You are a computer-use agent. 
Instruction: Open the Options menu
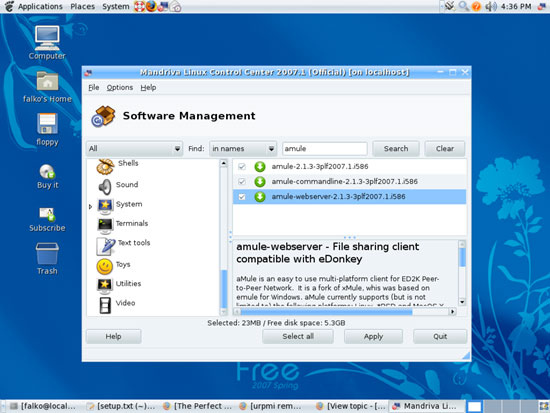click(120, 87)
